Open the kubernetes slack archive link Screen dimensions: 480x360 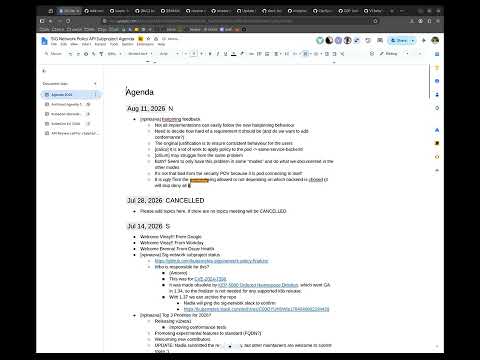[256, 309]
